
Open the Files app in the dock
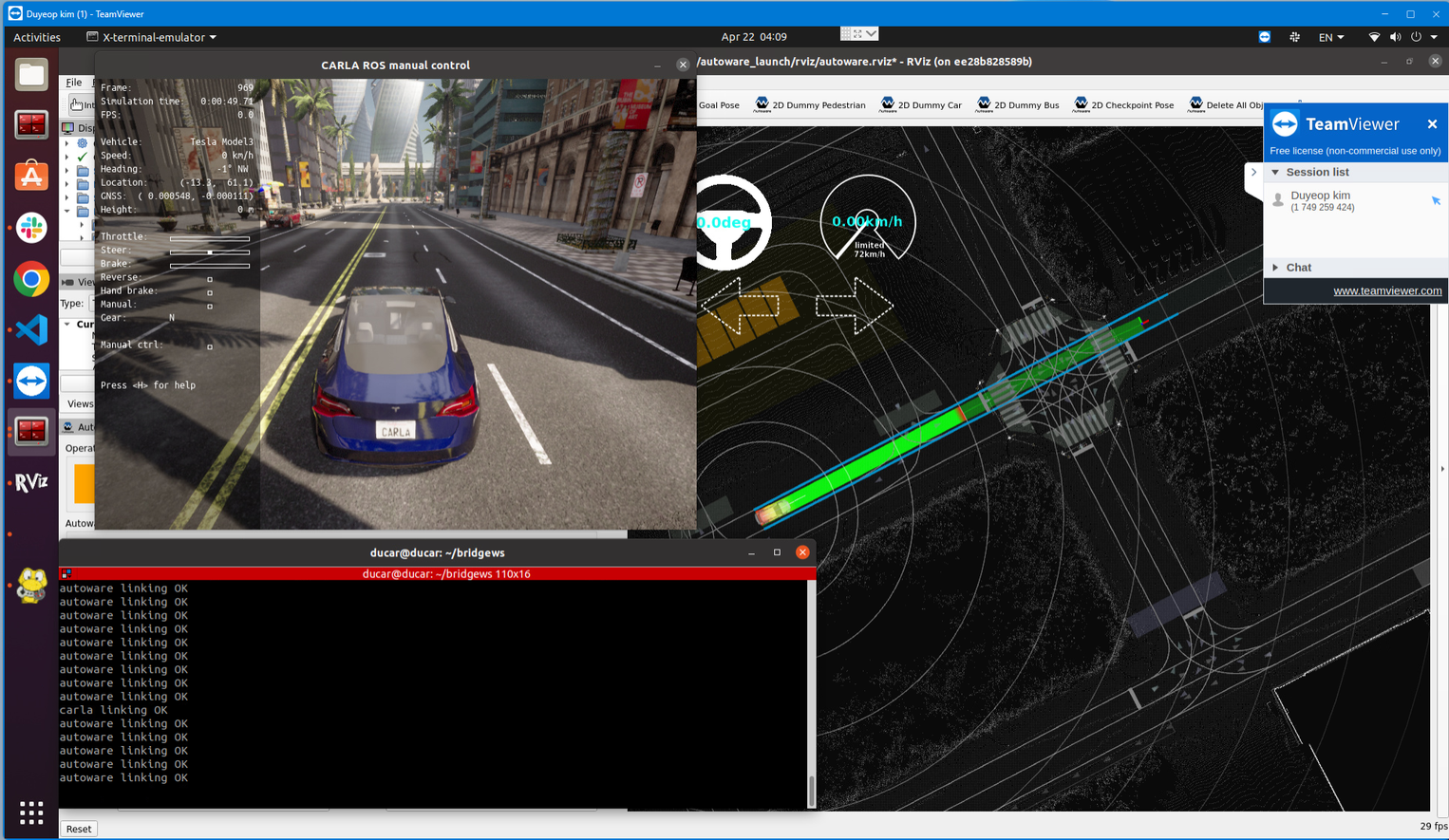click(x=31, y=75)
